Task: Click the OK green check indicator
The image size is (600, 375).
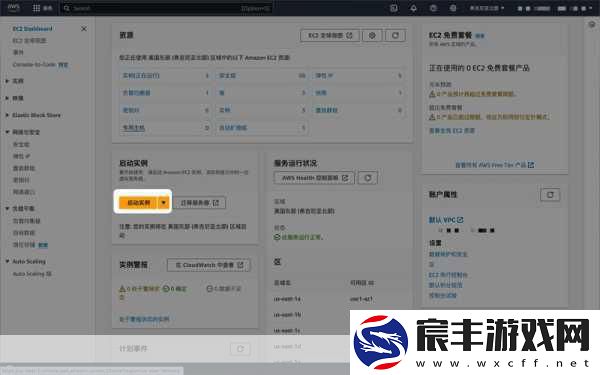Action: coord(166,289)
